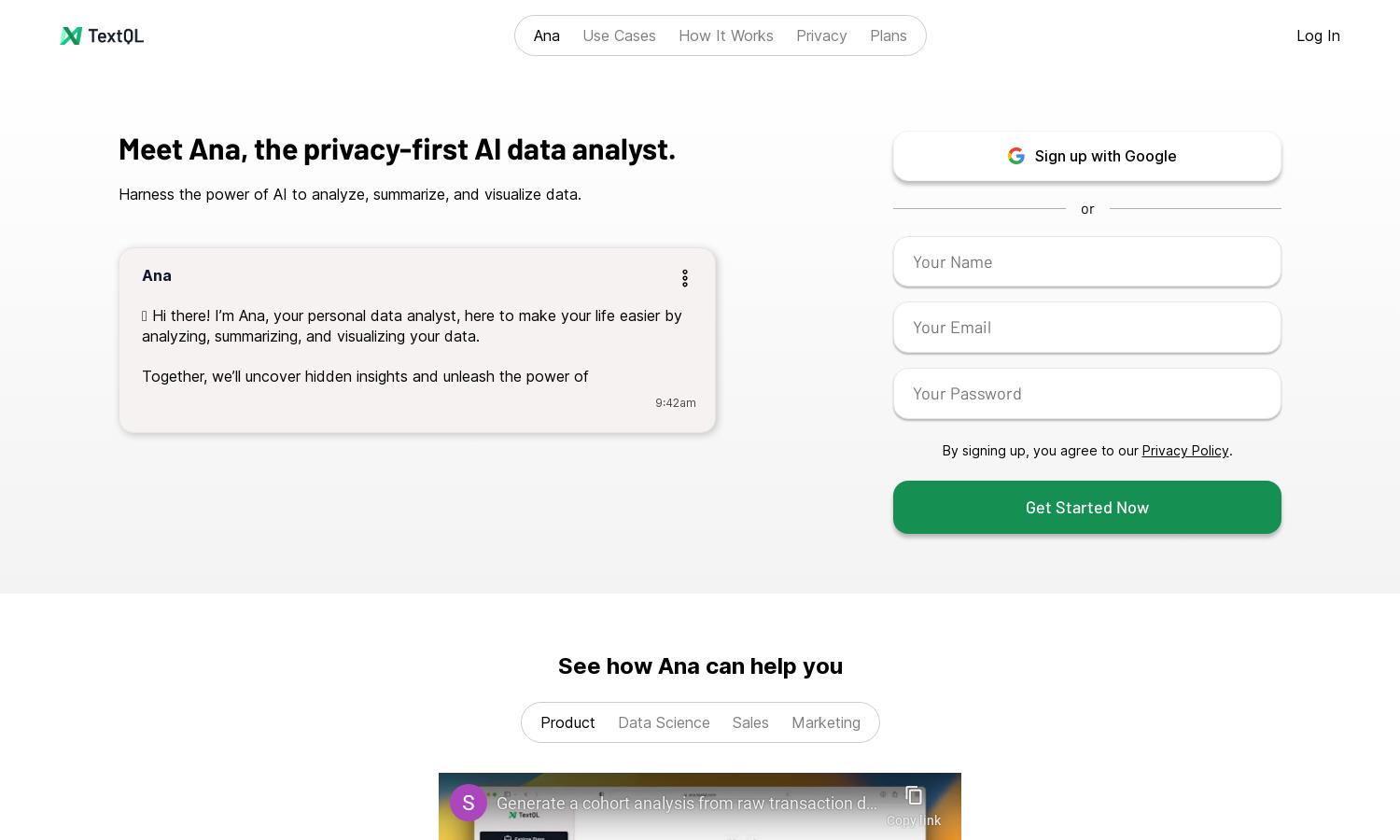Image resolution: width=1400 pixels, height=840 pixels.
Task: Focus the Your Password field
Action: 1087,394
